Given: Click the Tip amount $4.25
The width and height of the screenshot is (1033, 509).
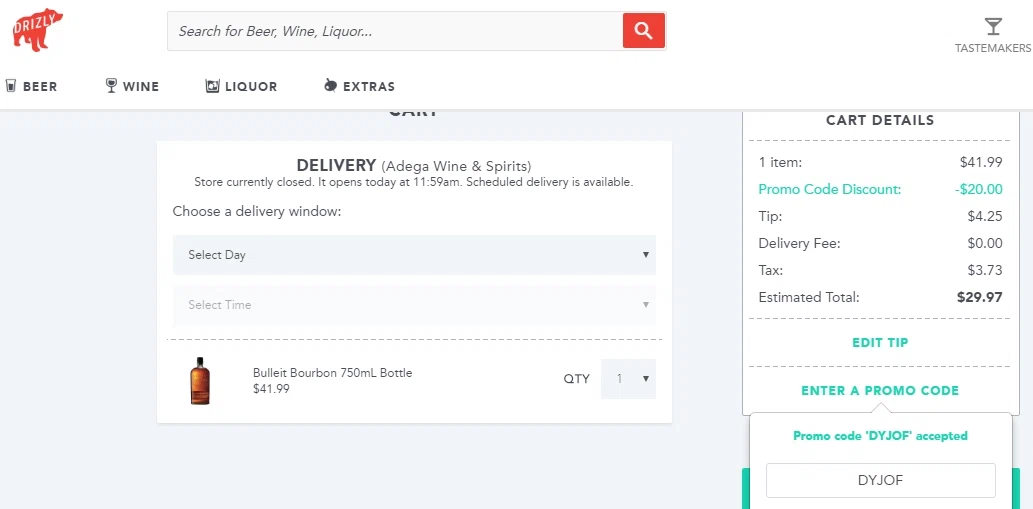Looking at the screenshot, I should [x=985, y=217].
